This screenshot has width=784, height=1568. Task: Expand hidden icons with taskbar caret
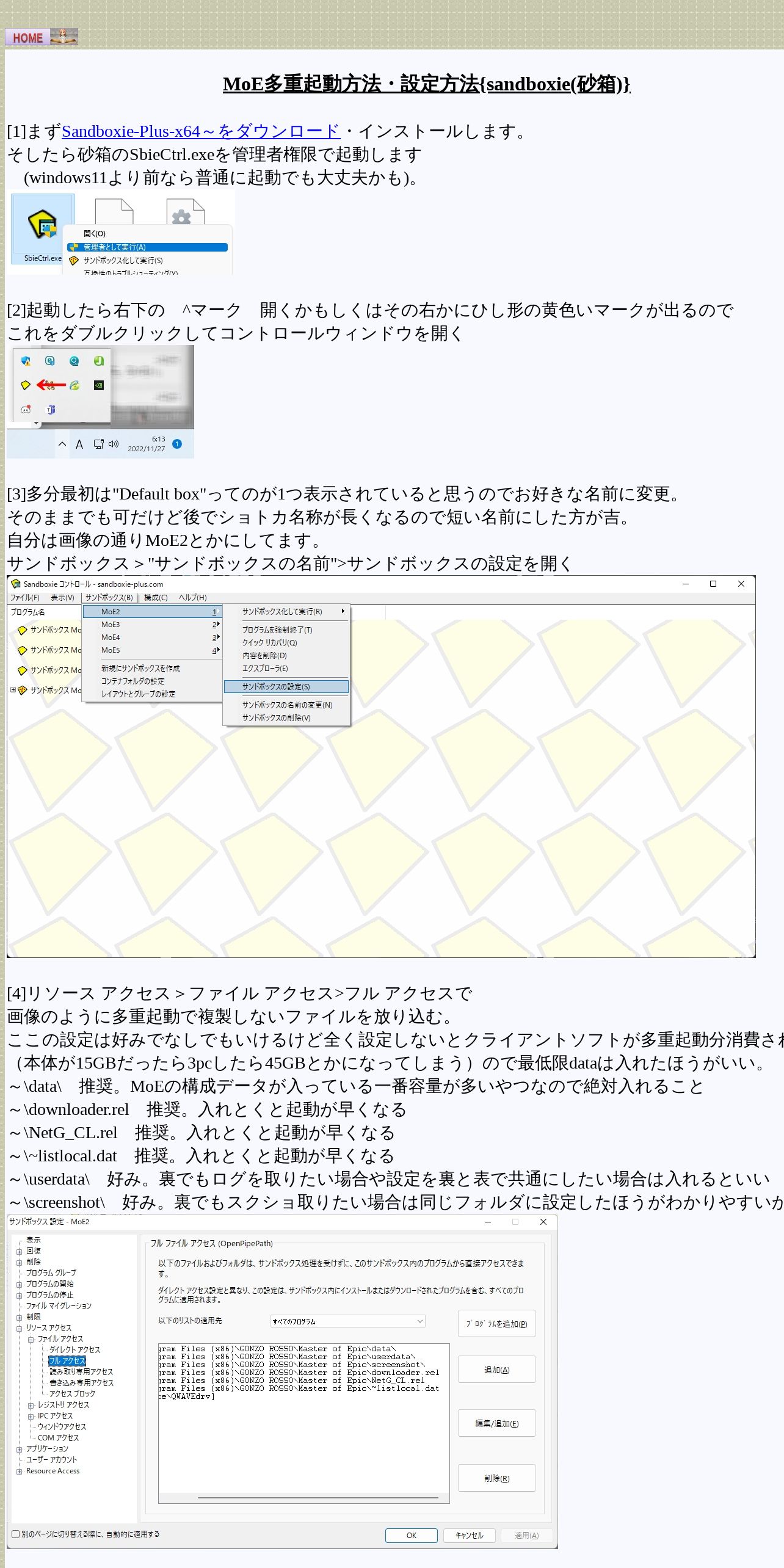pos(62,444)
